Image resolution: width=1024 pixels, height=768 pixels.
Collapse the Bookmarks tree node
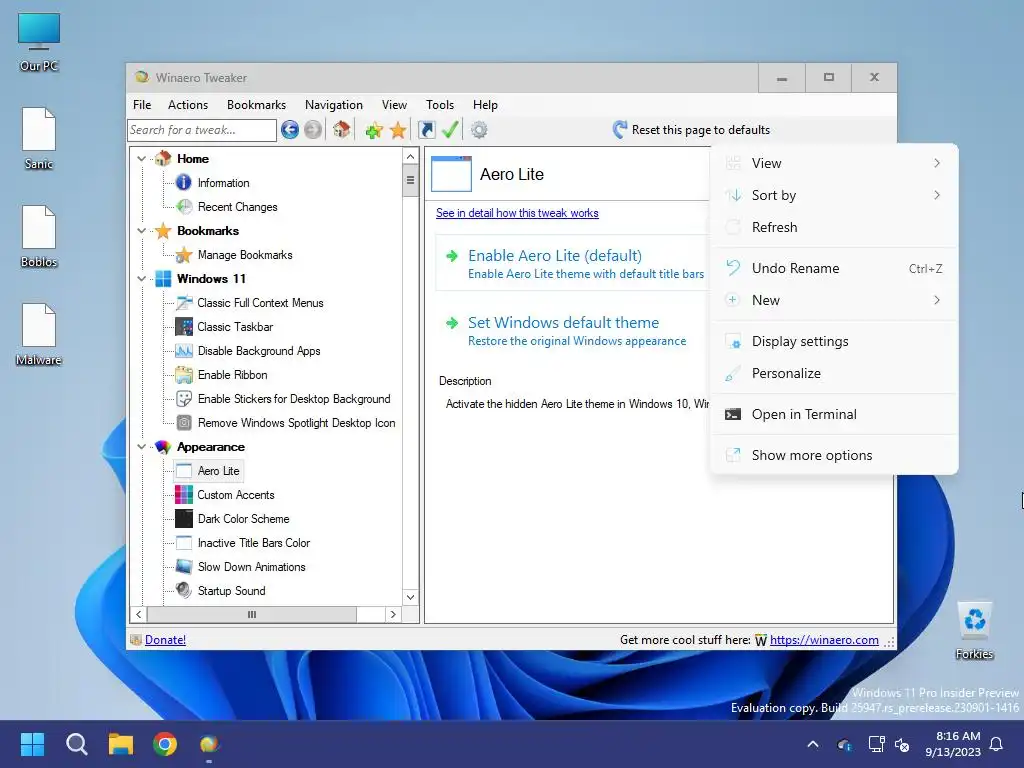coord(141,231)
